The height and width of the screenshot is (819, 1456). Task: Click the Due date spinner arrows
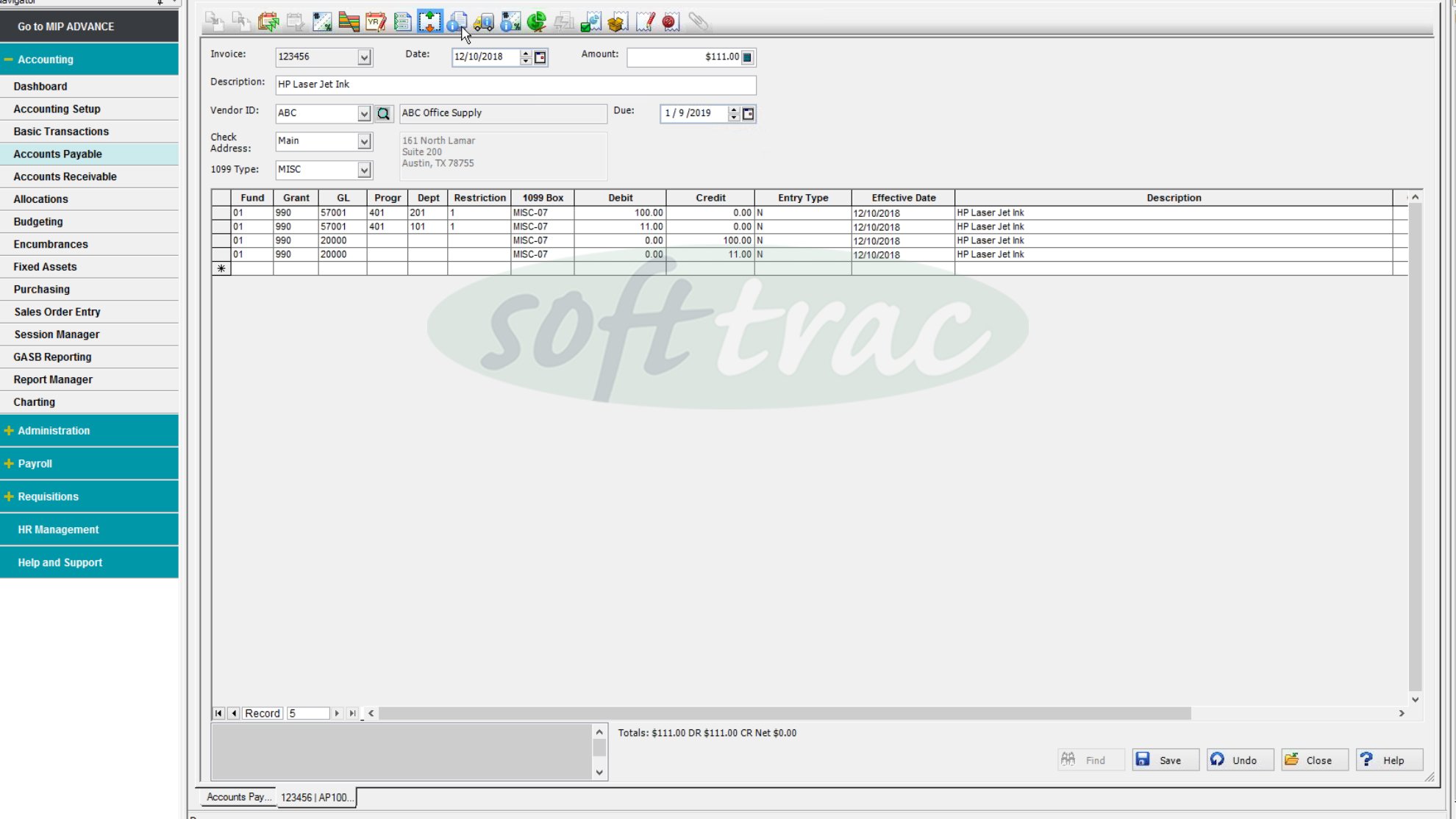[x=733, y=113]
